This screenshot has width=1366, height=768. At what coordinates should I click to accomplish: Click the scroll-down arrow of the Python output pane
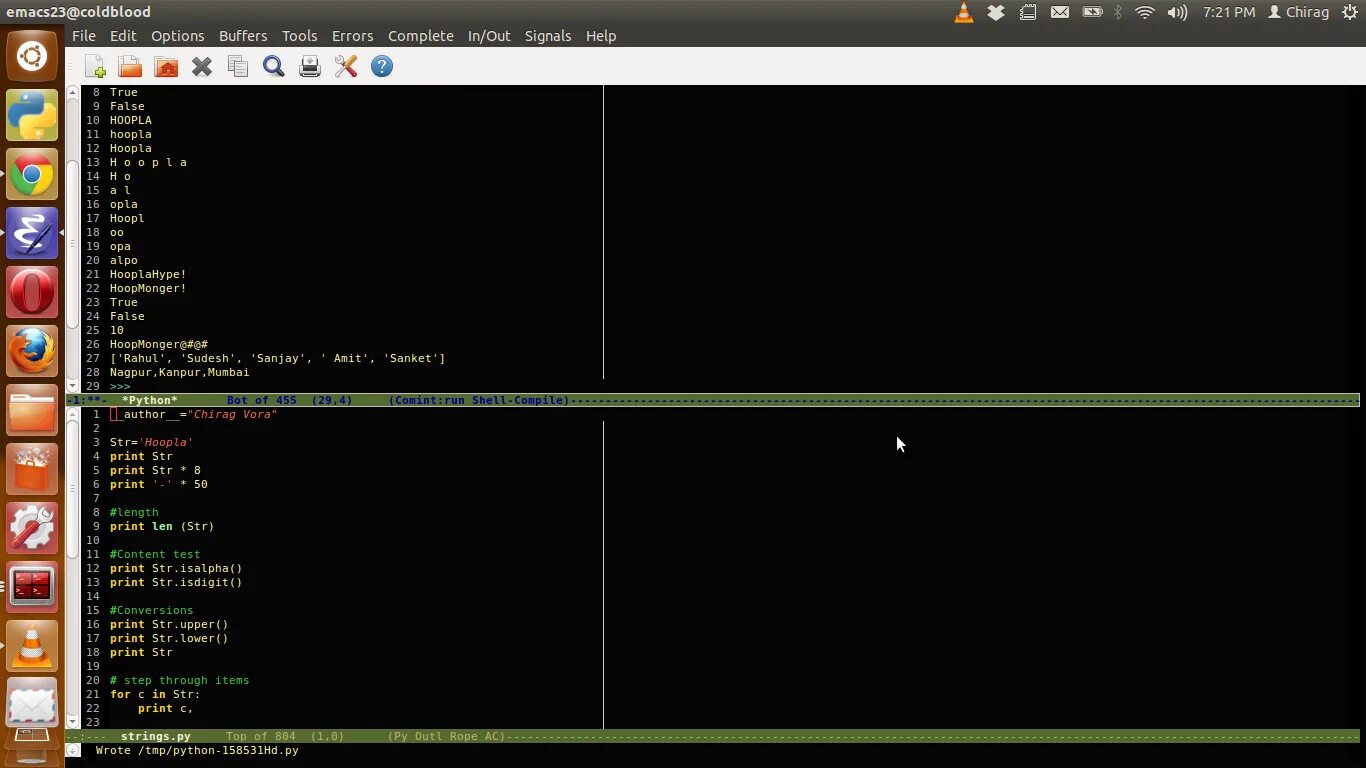pyautogui.click(x=73, y=386)
